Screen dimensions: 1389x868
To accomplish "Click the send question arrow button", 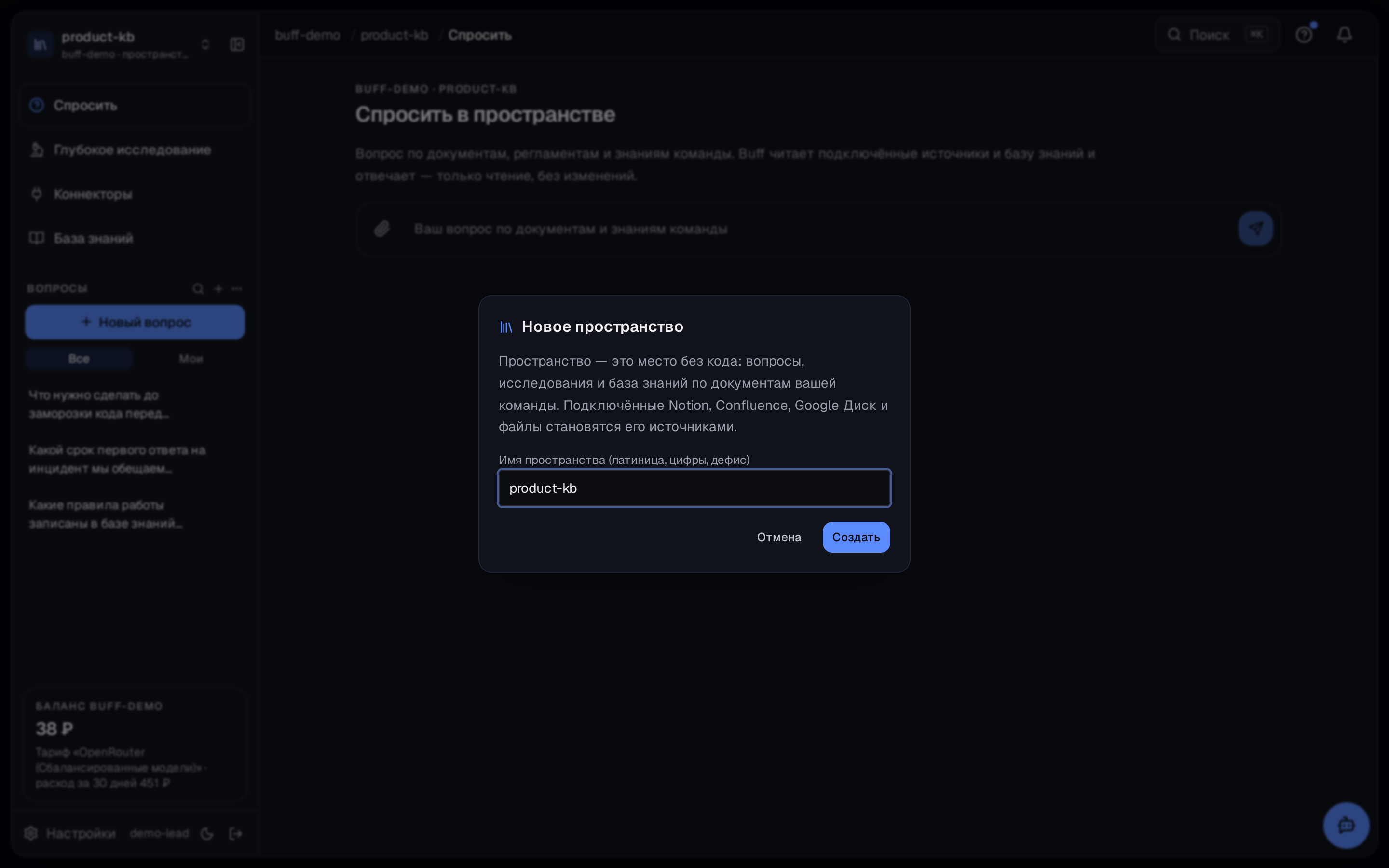I will [1255, 229].
